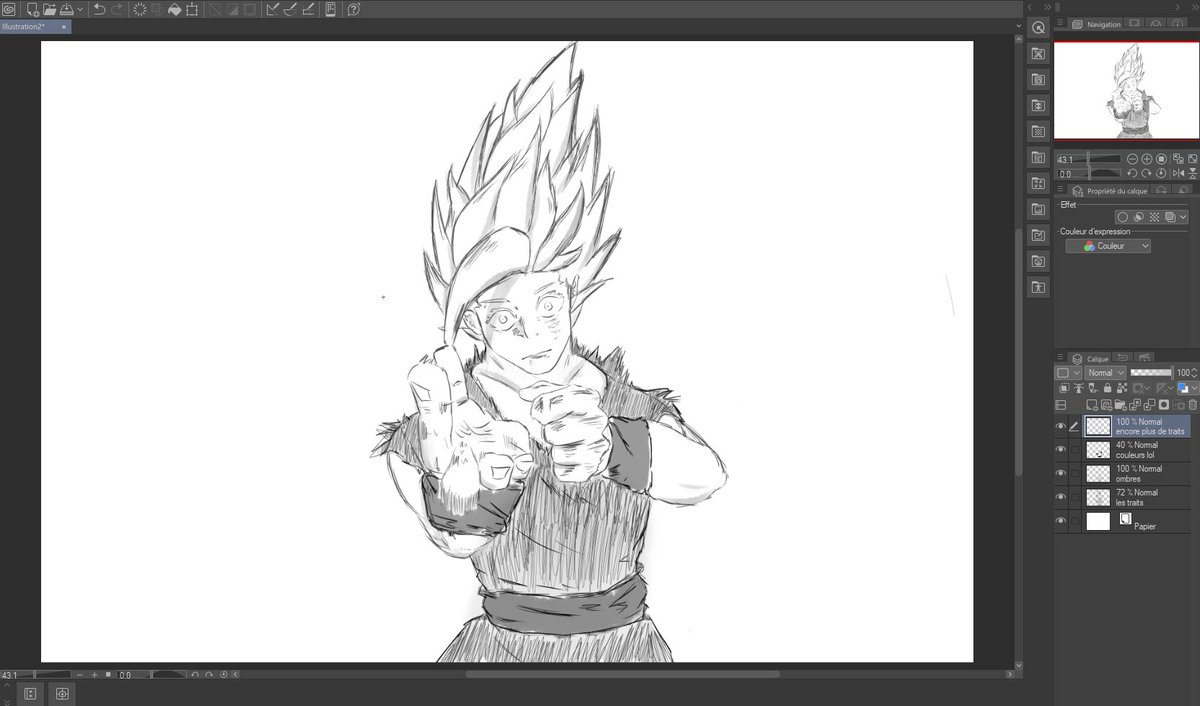The image size is (1200, 706).
Task: Create a layer mask icon
Action: (1164, 406)
